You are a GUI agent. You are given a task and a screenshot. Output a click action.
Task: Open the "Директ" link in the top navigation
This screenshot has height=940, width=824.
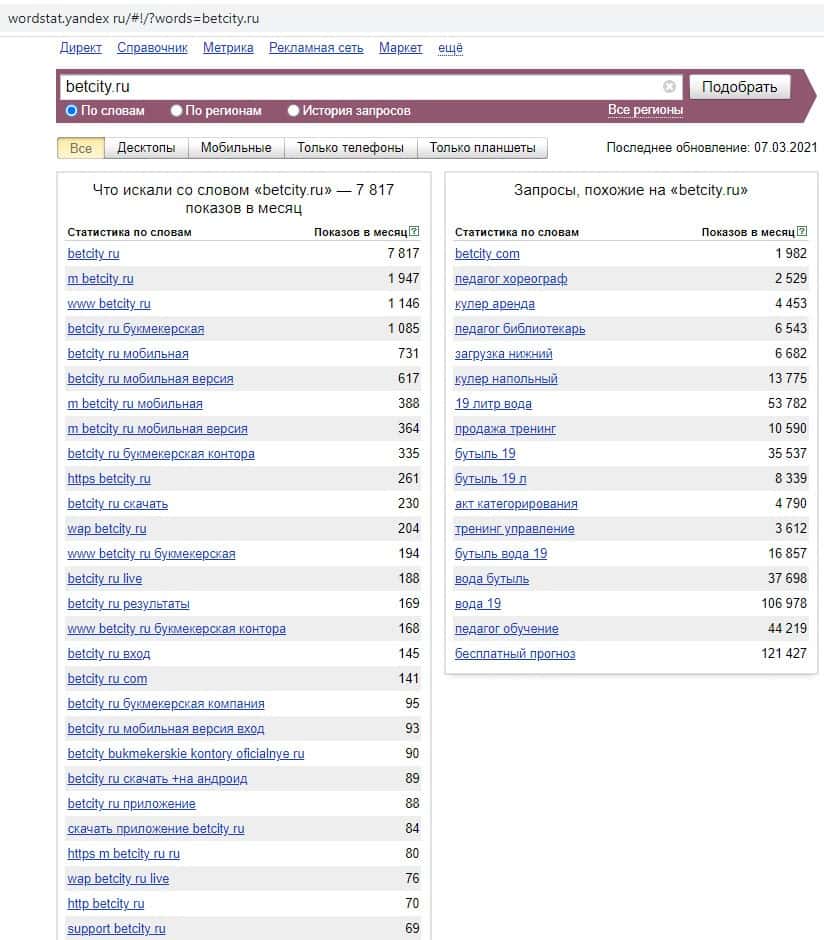(x=81, y=48)
